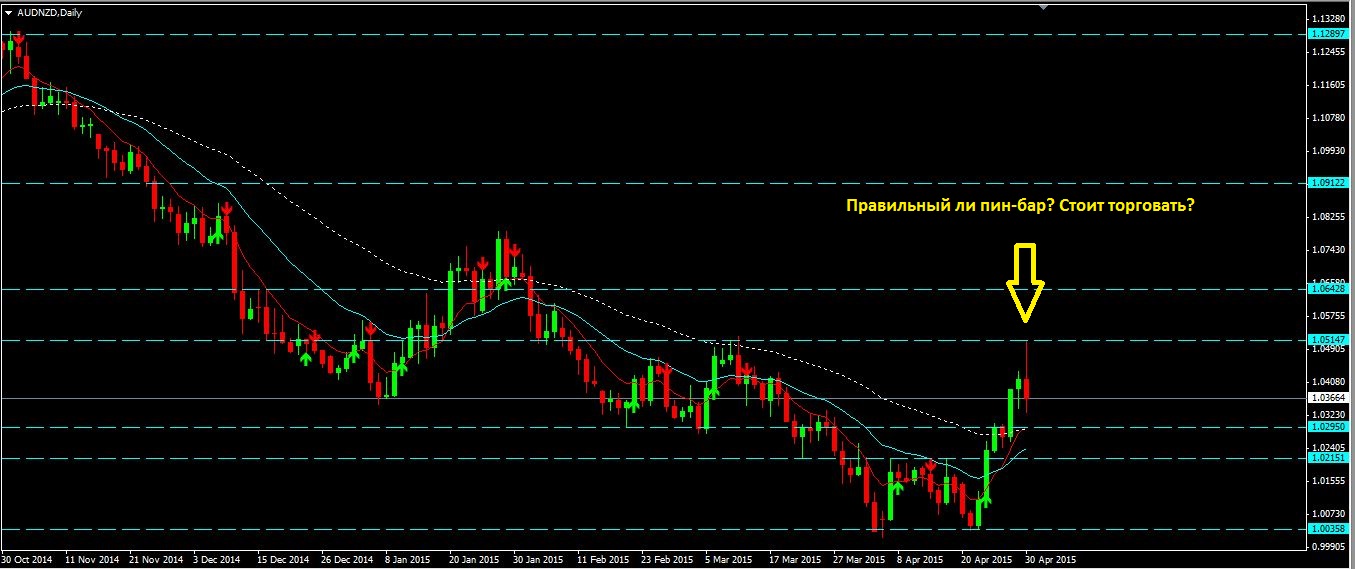
Task: Click the 15 Dec 2014 date label
Action: [x=285, y=560]
